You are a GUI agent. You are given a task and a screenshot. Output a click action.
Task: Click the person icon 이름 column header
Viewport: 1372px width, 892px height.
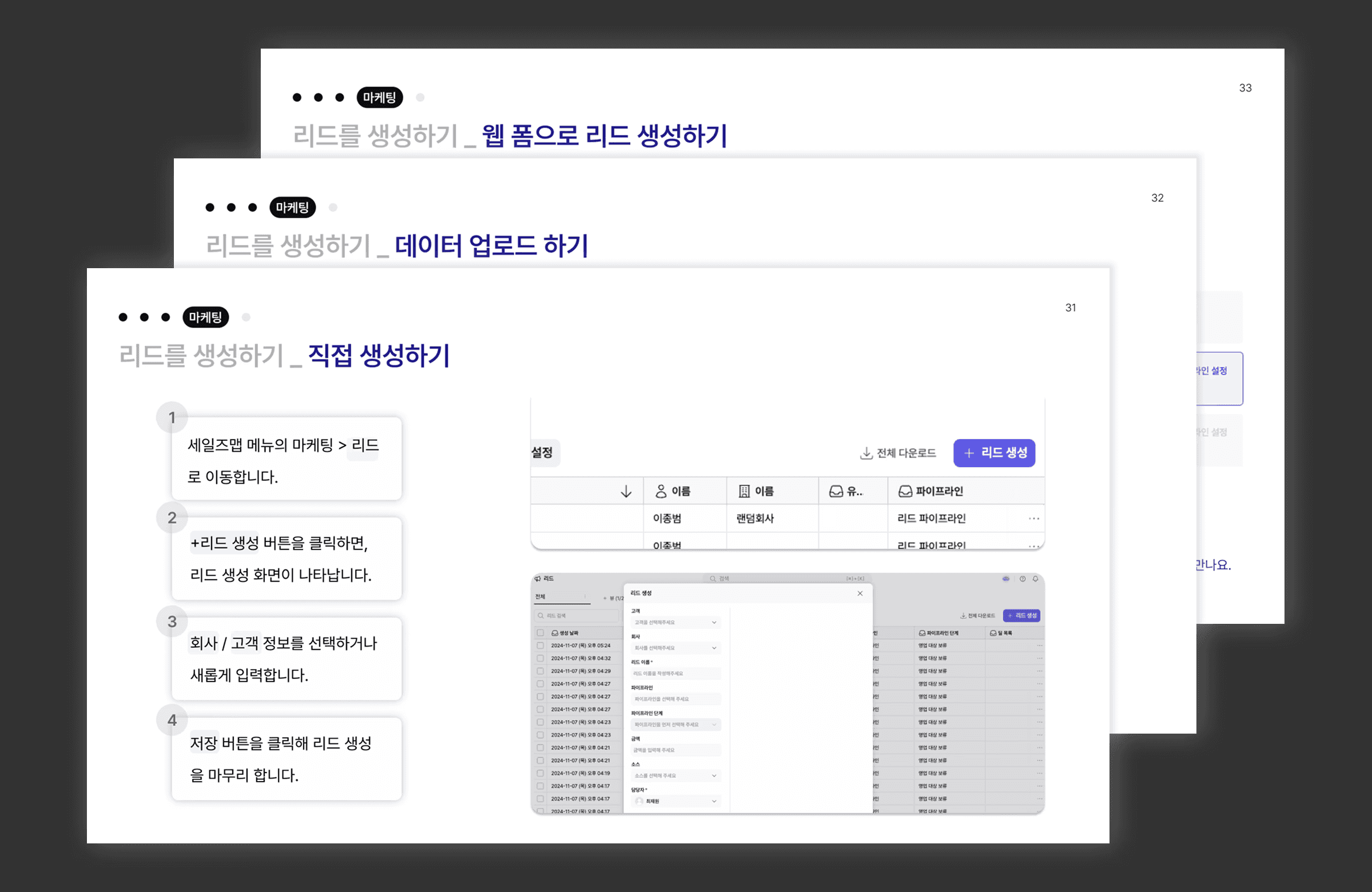point(673,492)
